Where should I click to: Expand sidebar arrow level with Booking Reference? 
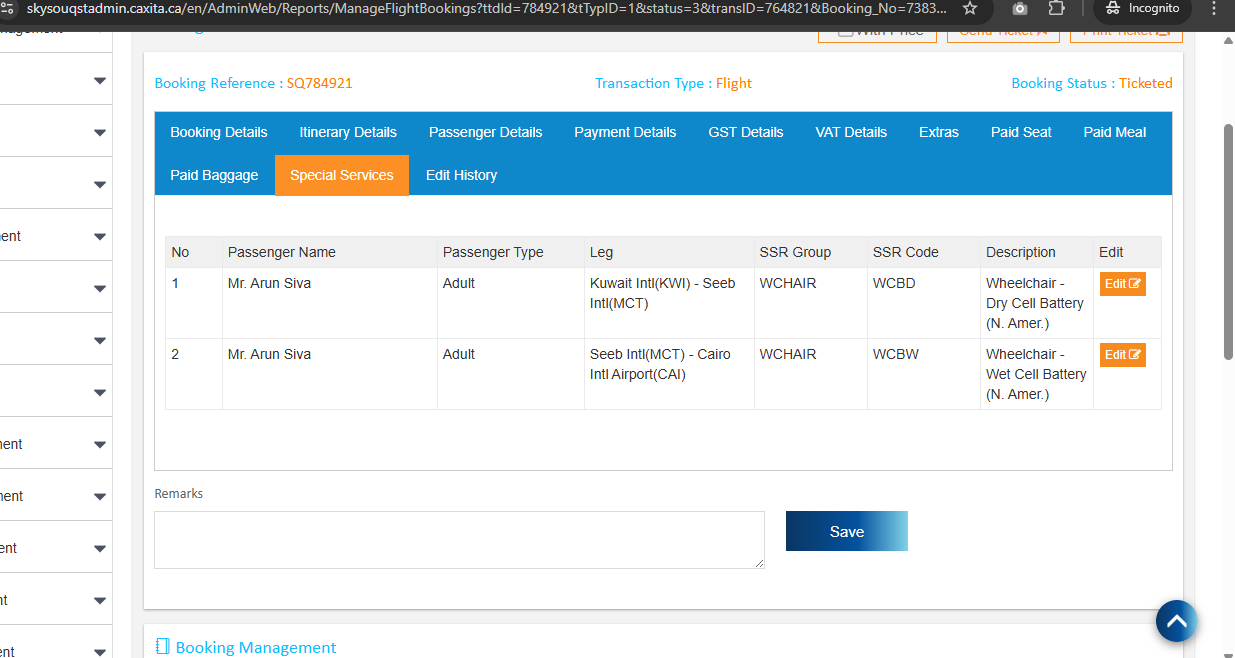tap(100, 81)
